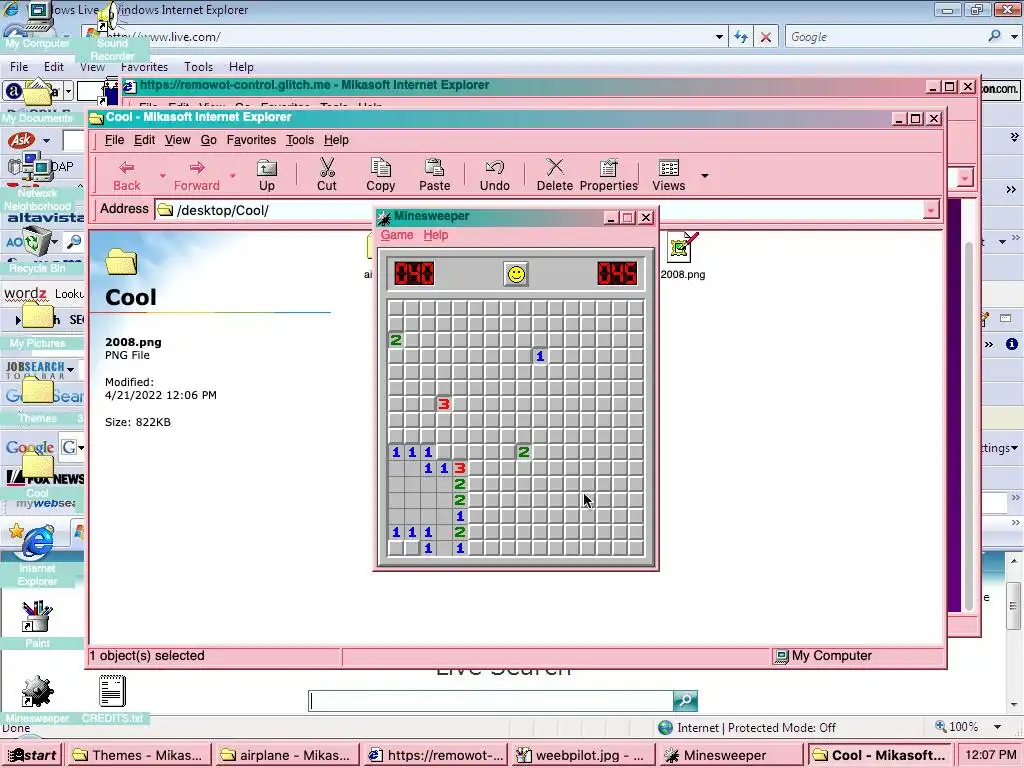Click the Sound Recorder desktop icon
Viewport: 1024px width, 768px height.
coord(110,16)
